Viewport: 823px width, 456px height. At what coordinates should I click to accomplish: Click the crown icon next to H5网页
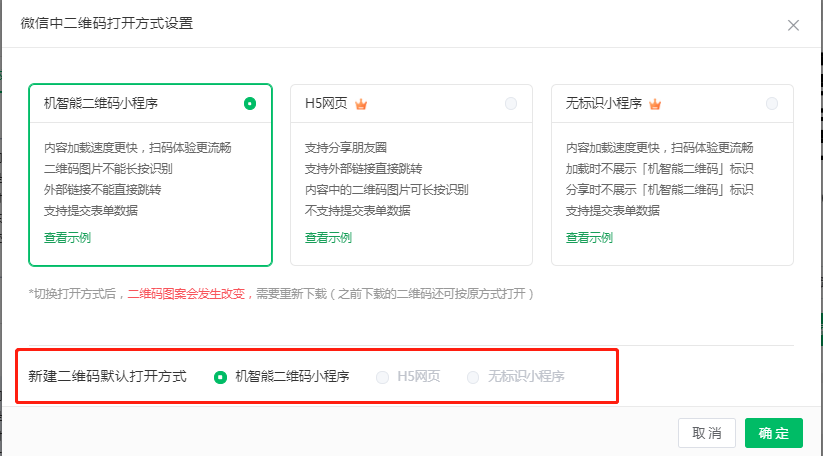pos(361,104)
